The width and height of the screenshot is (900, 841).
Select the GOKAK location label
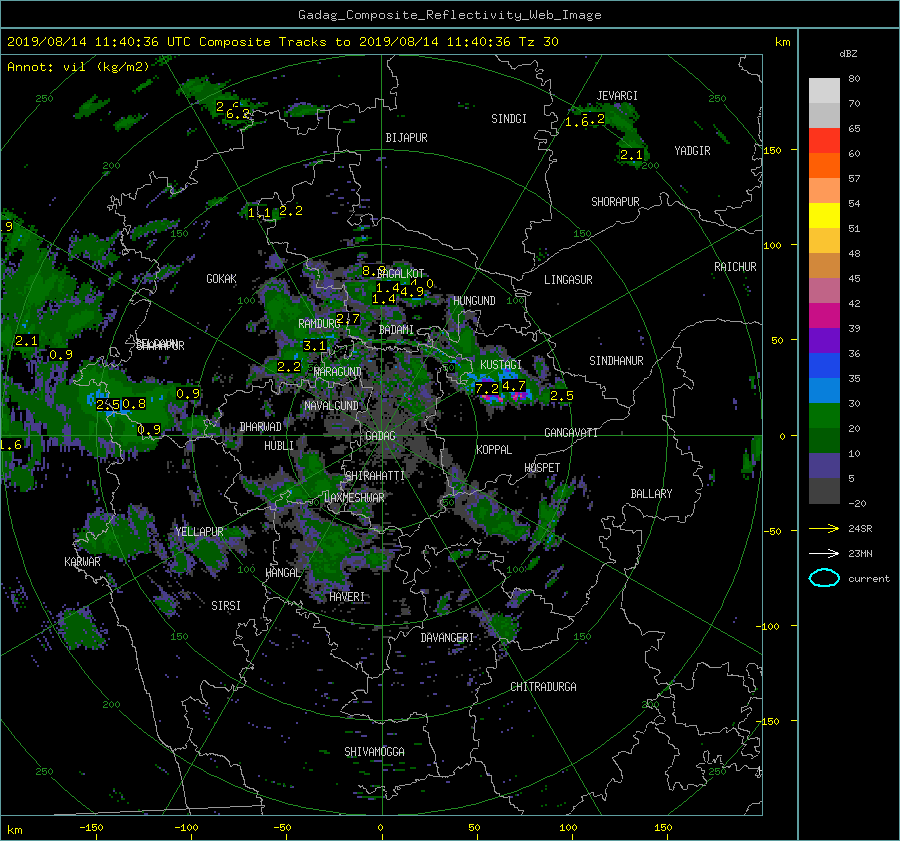tap(221, 279)
